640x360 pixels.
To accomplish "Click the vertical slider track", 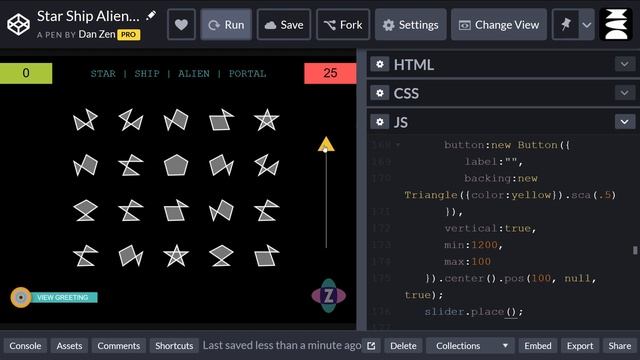I will click(x=326, y=200).
